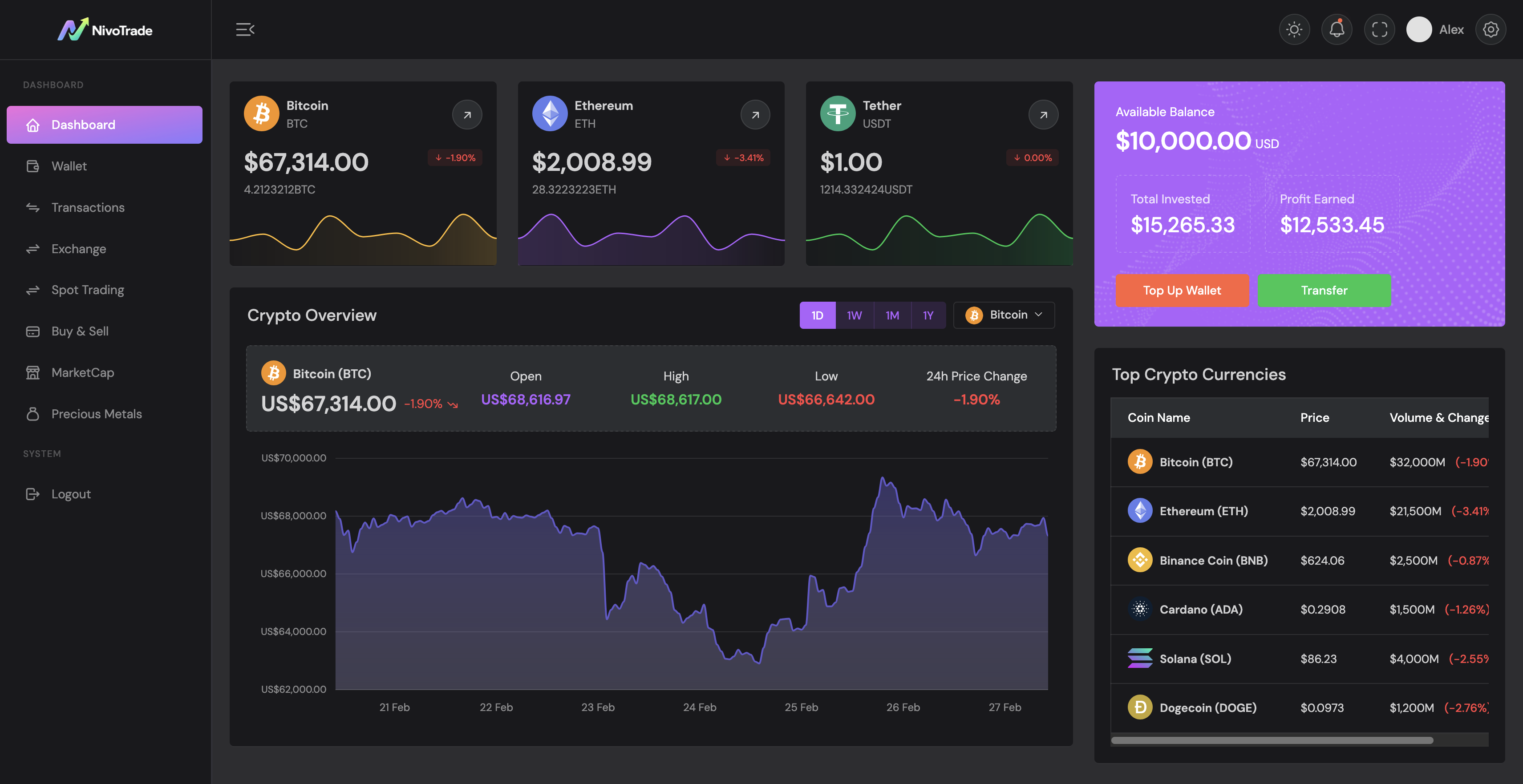Collapse the sidebar using the menu icon

click(245, 29)
